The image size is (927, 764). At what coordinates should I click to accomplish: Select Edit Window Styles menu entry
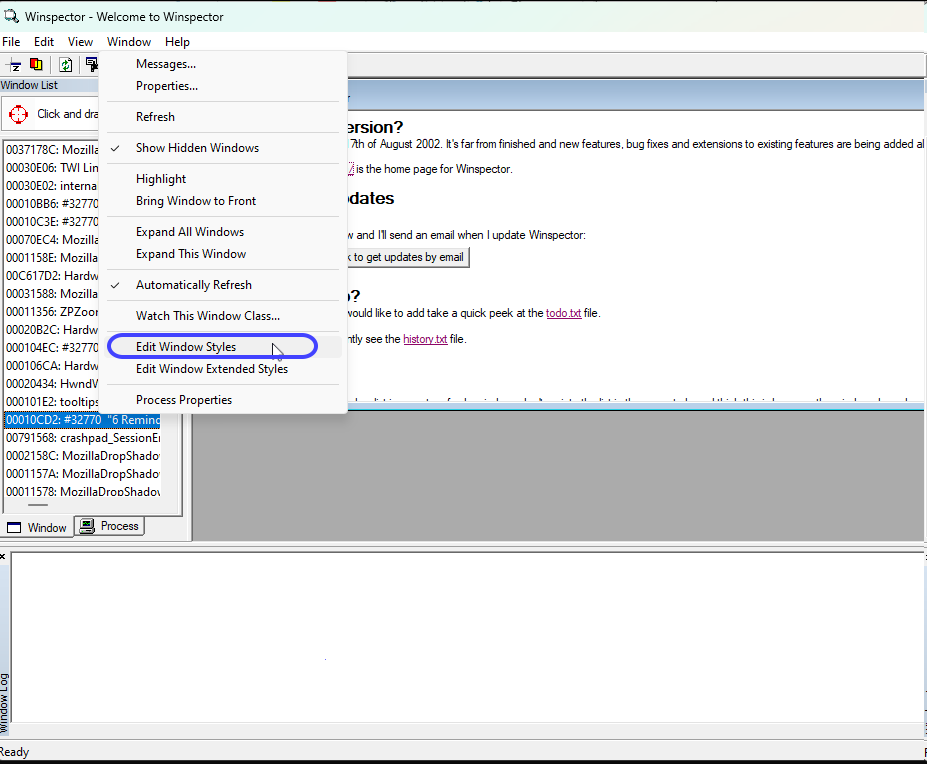click(x=223, y=347)
